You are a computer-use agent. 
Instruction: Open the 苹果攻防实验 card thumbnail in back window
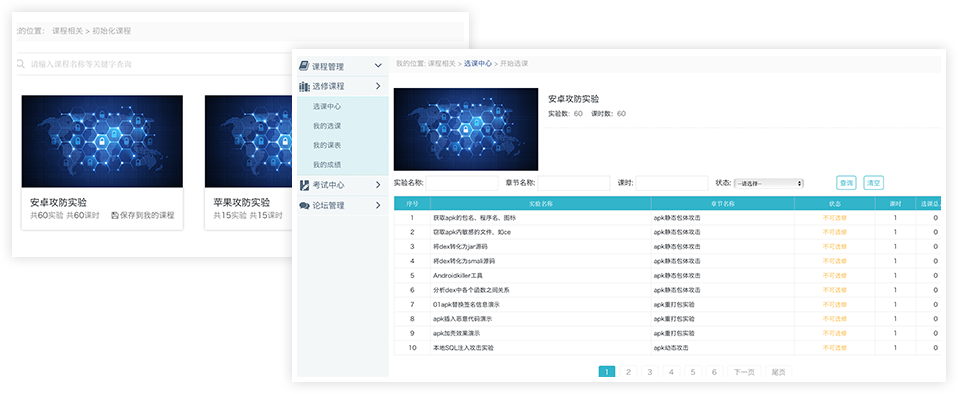tap(249, 141)
